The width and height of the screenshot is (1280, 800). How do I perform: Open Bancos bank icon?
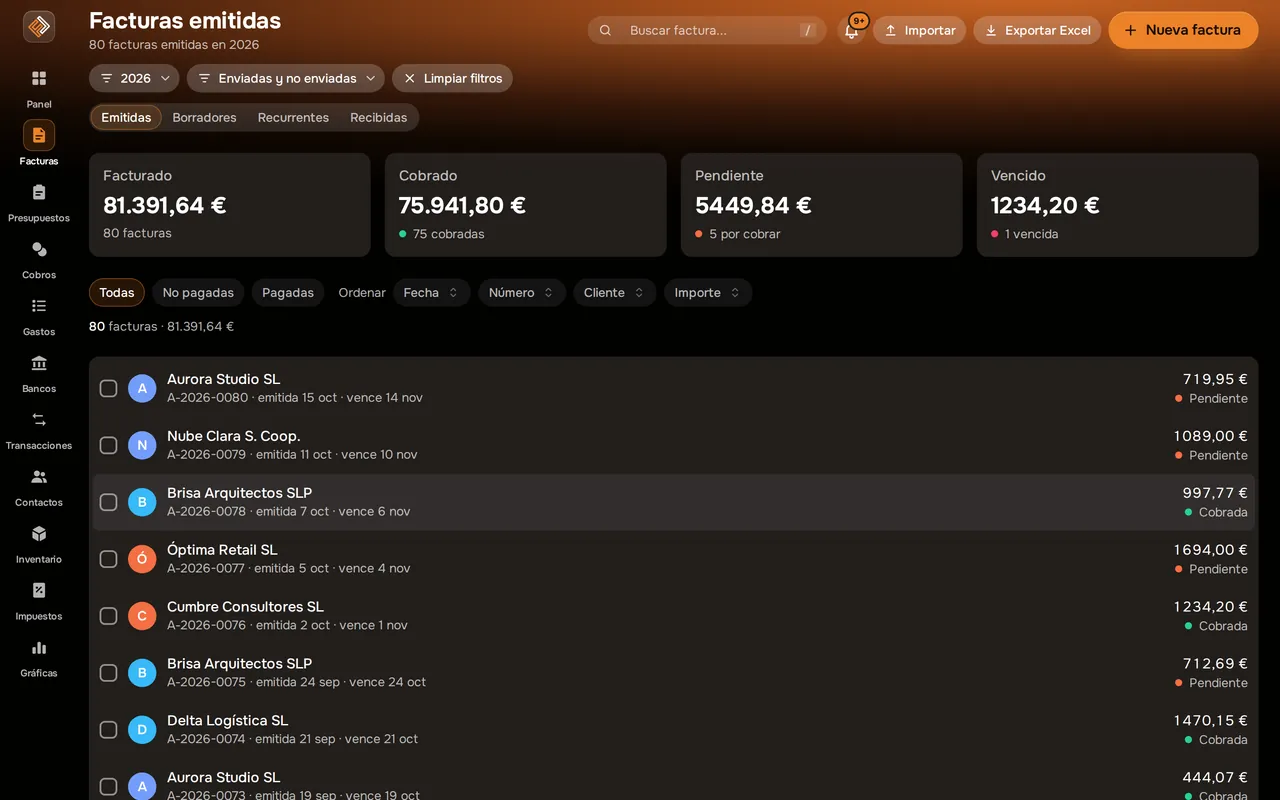39,363
